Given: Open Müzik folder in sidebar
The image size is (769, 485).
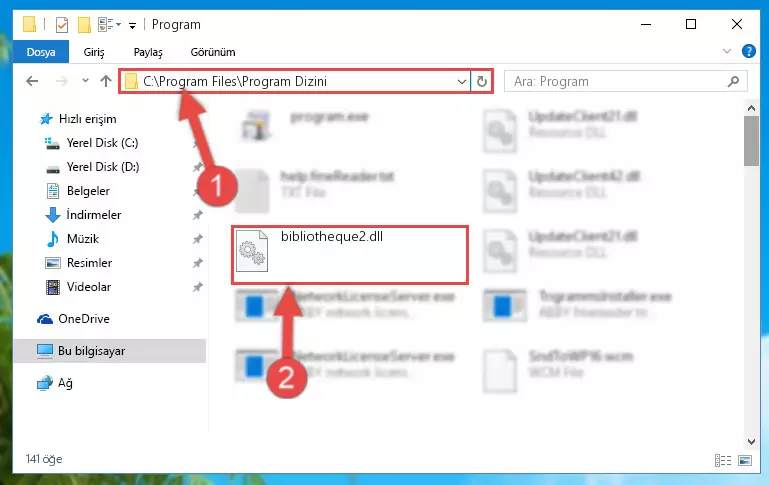Looking at the screenshot, I should coord(73,239).
